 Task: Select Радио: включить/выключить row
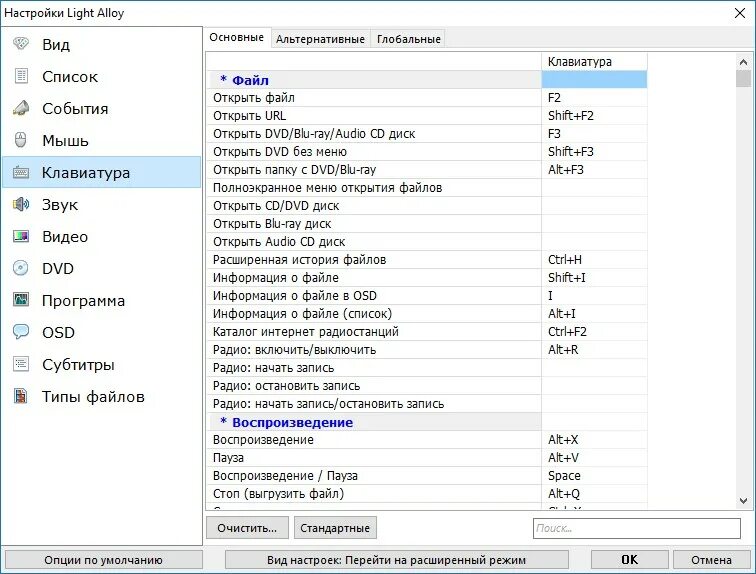click(427, 349)
